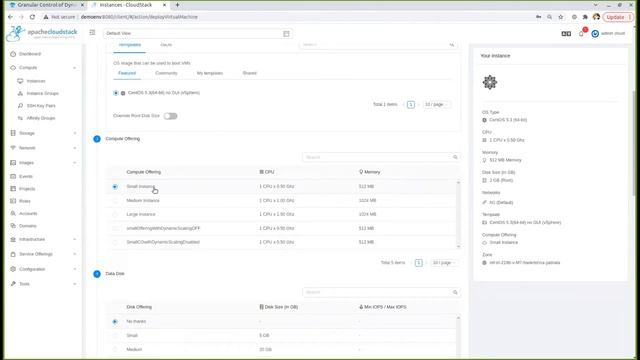Open the Dashboard sidebar item
640x360 pixels.
tap(29, 54)
